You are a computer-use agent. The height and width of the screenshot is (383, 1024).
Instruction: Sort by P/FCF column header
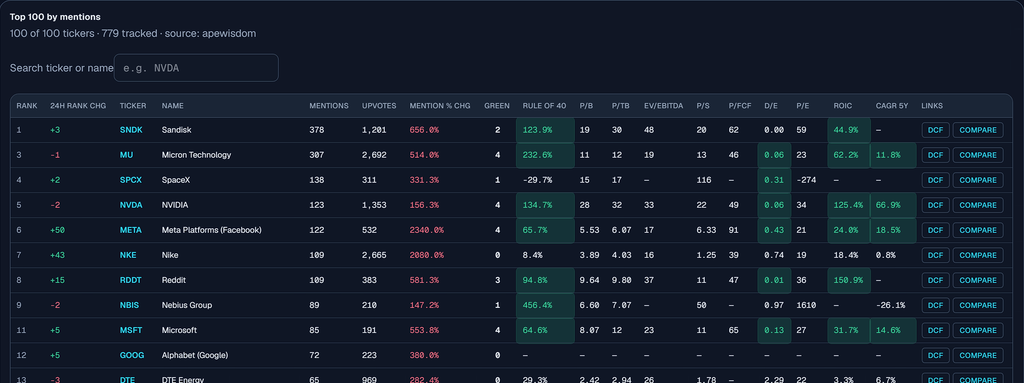click(740, 106)
